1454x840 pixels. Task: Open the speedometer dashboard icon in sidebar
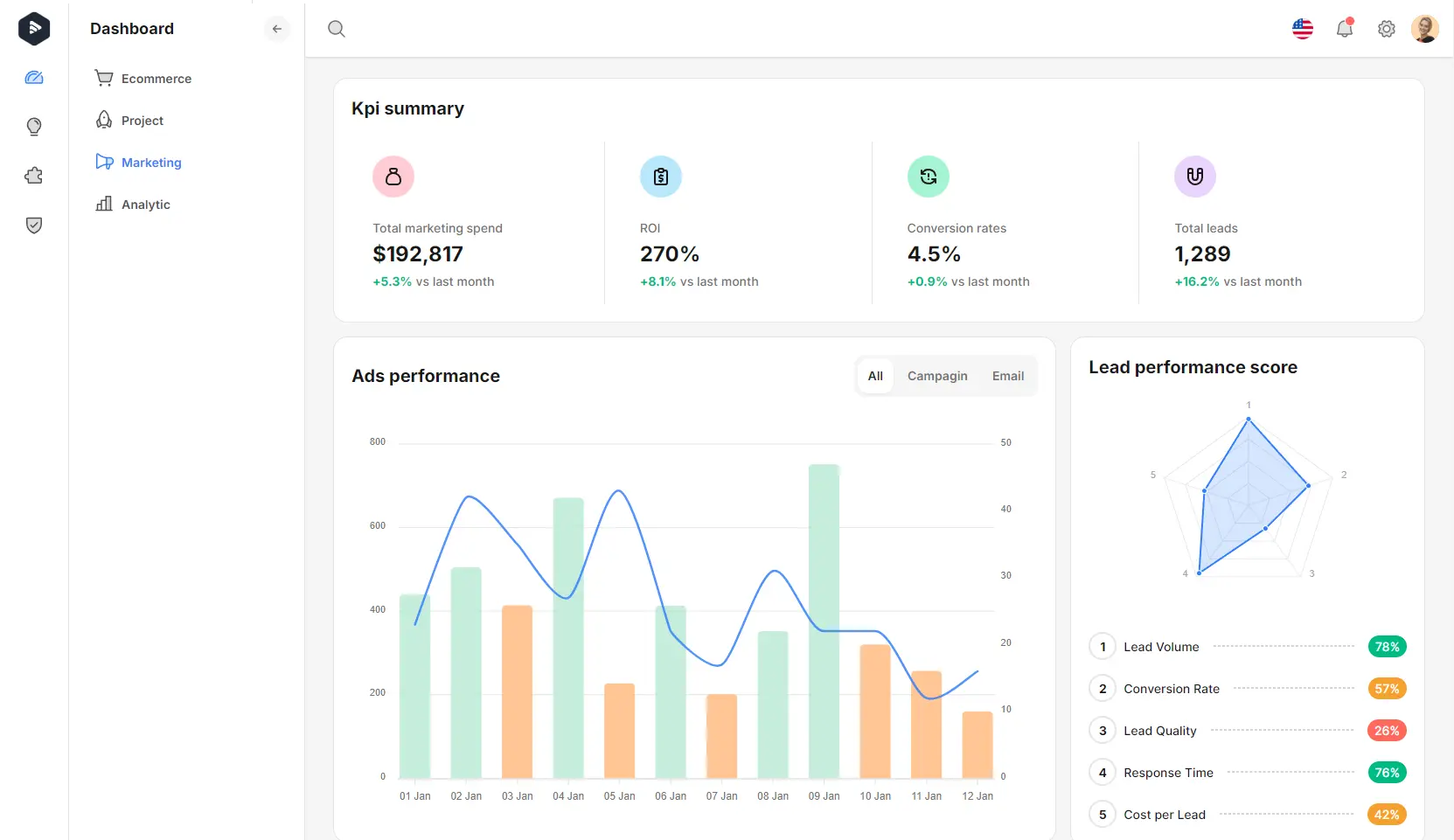coord(33,78)
